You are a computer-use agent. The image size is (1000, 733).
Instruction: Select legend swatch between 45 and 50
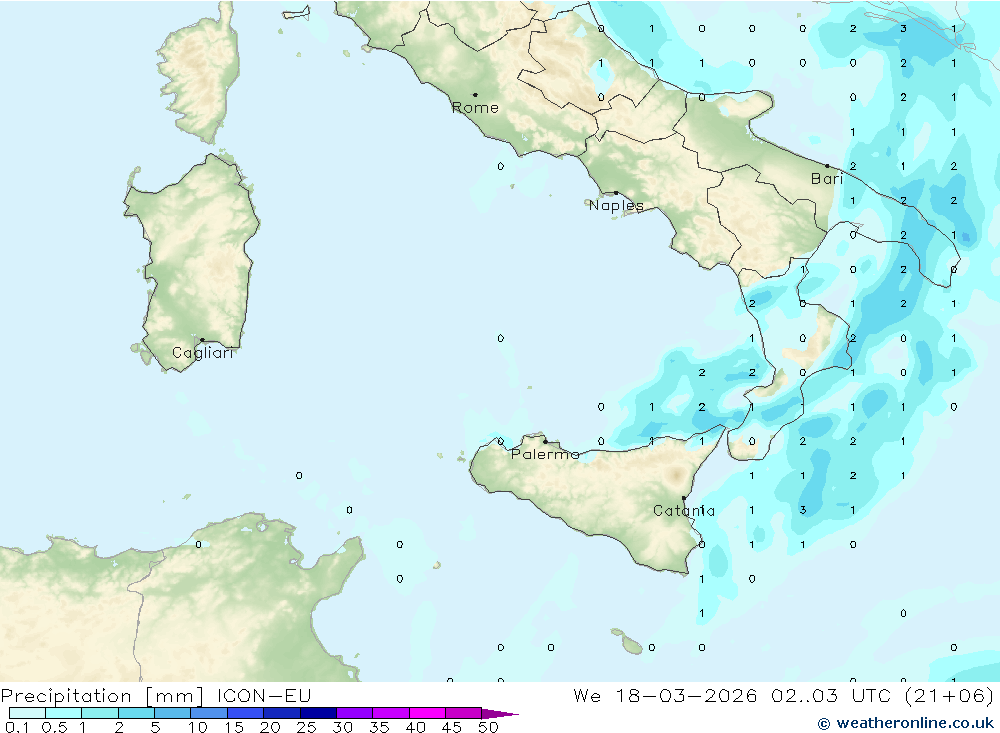(x=464, y=713)
